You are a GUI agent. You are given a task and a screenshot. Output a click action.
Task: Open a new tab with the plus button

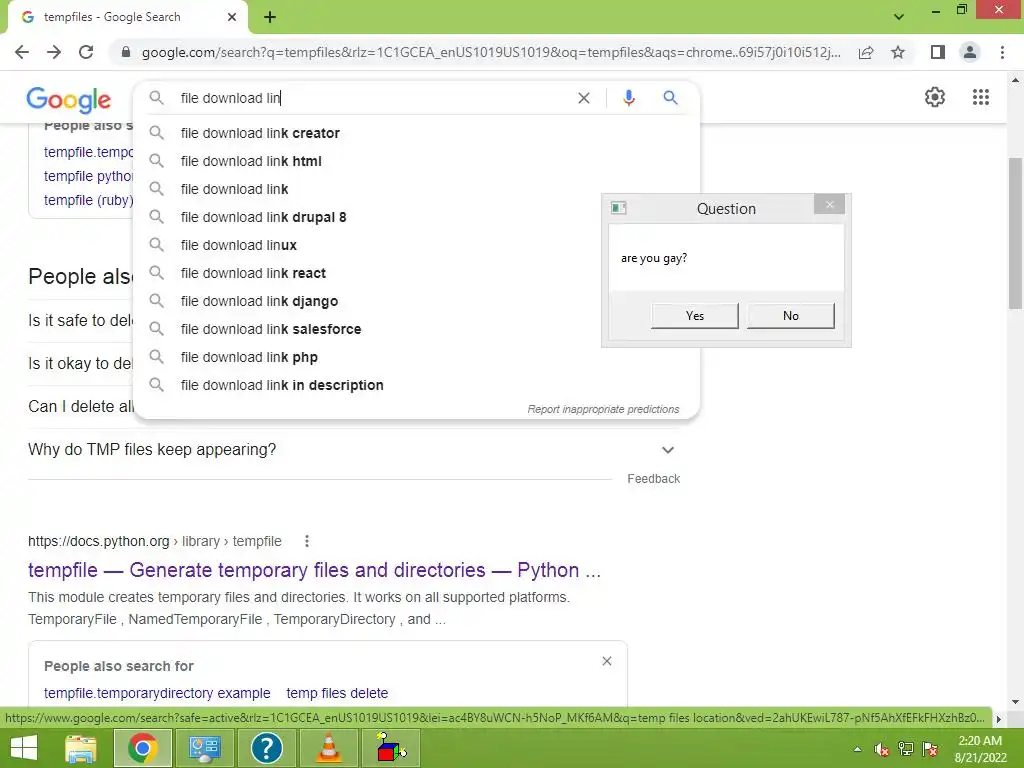tap(270, 17)
